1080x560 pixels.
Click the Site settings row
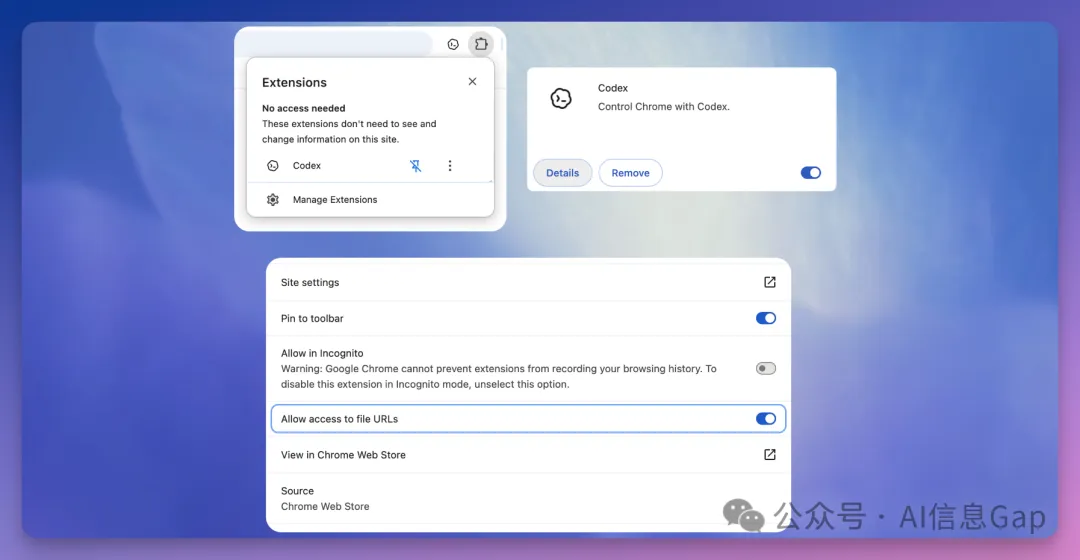528,282
